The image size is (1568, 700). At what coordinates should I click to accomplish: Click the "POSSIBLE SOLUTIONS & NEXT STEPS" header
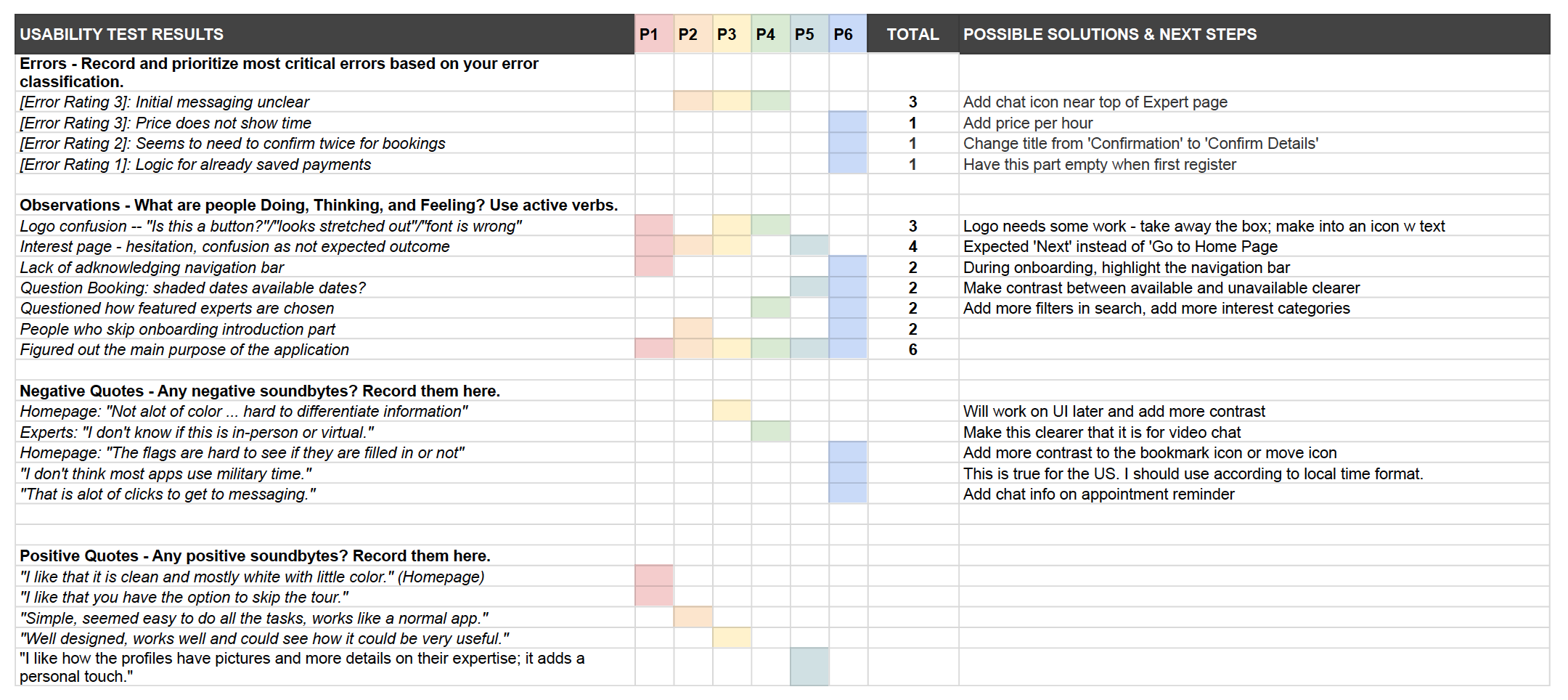[1110, 34]
